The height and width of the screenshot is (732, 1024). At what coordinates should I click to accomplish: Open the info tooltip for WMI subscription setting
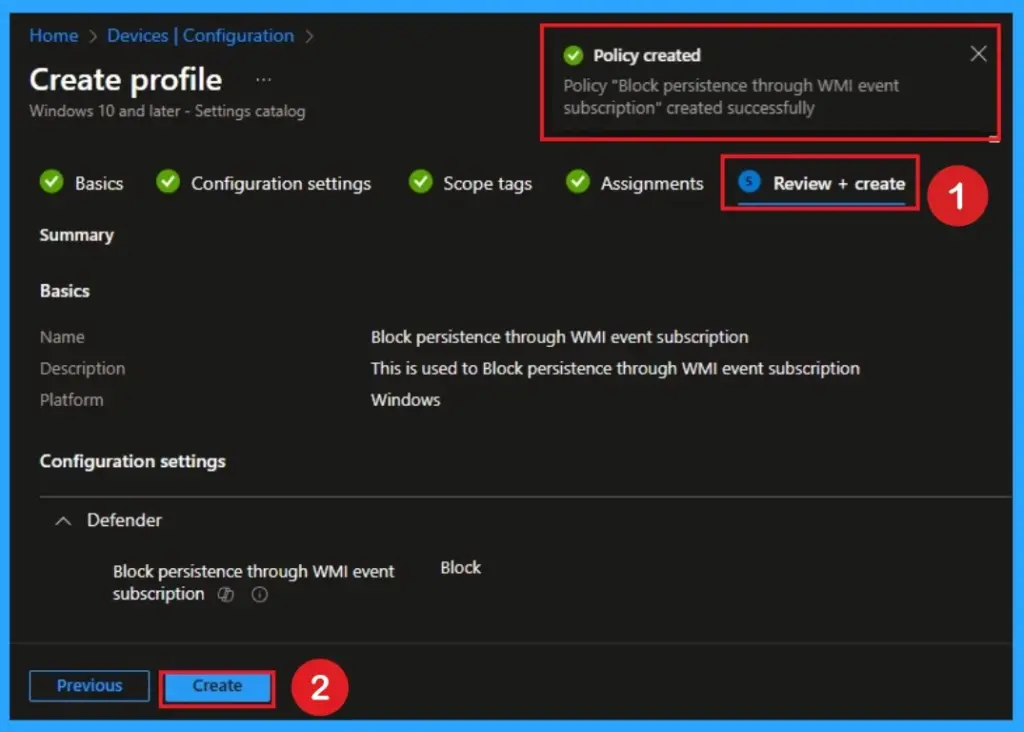point(258,595)
